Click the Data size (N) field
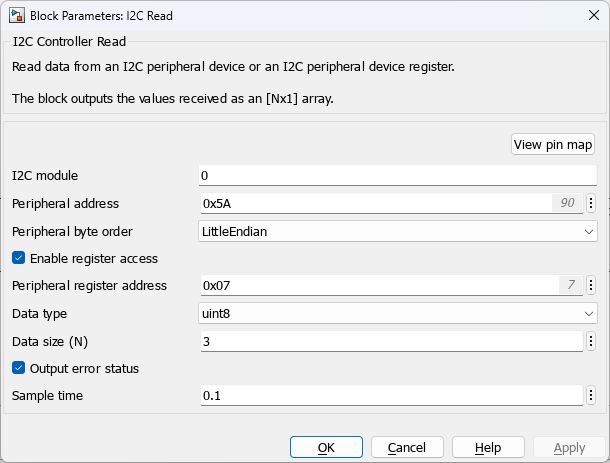The height and width of the screenshot is (463, 610). click(x=390, y=341)
